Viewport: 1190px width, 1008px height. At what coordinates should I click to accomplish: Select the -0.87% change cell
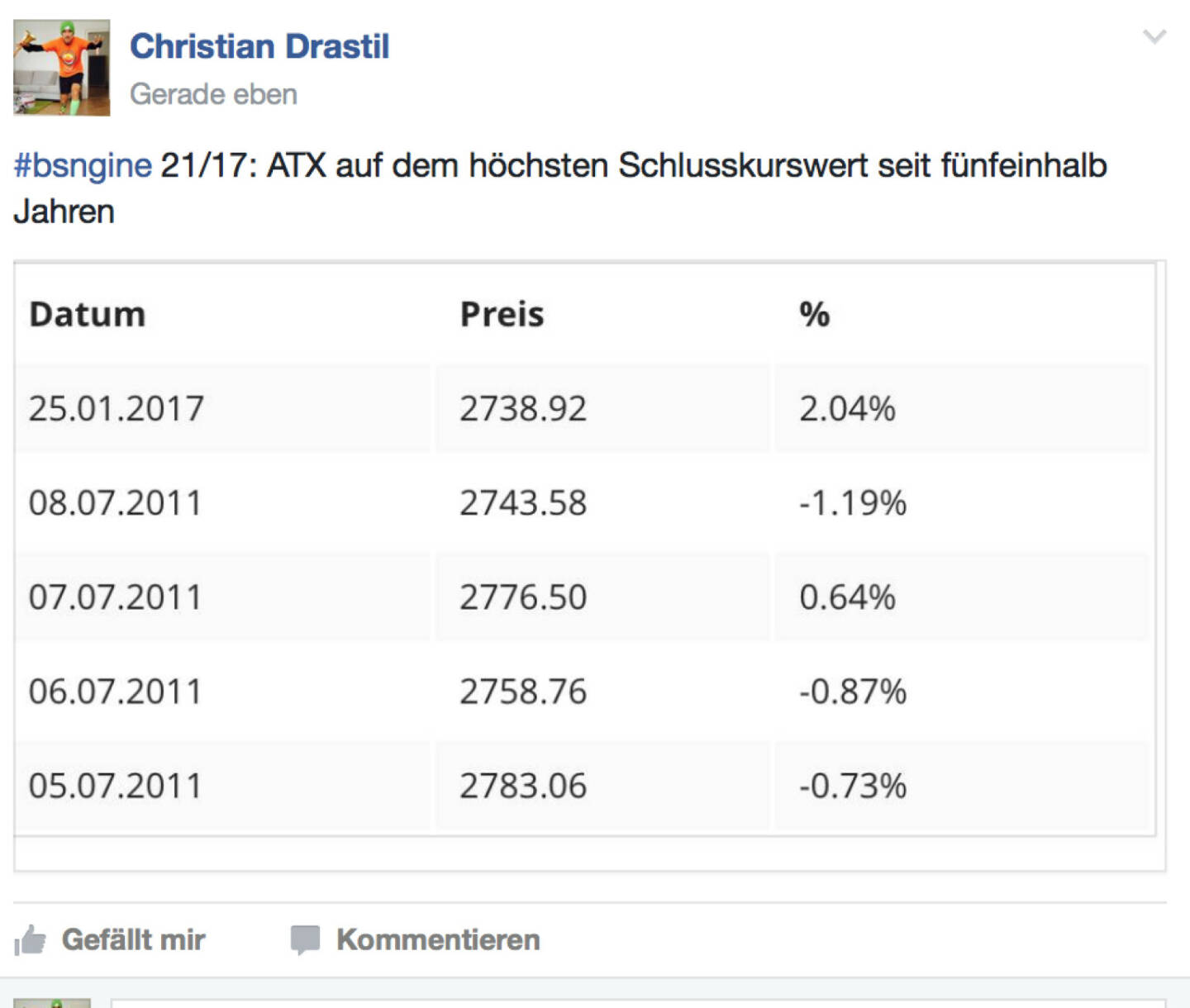(853, 692)
